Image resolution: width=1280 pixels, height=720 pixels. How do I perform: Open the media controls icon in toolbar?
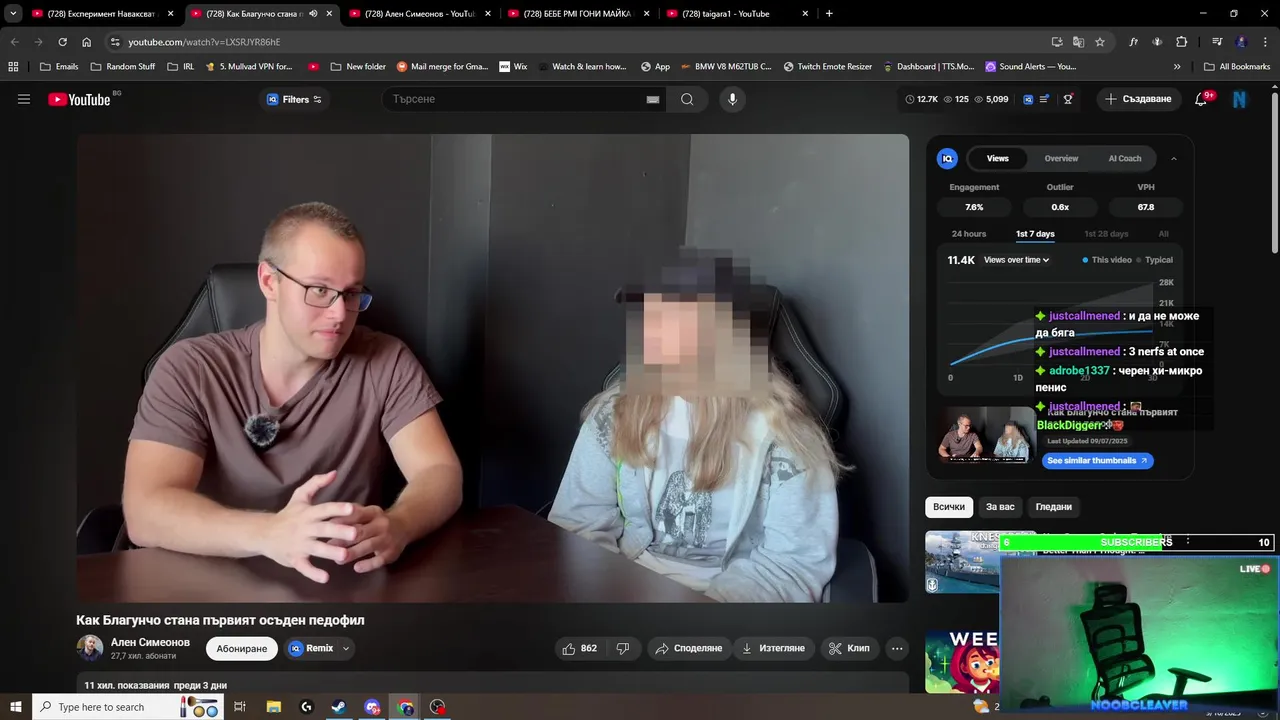pos(1217,42)
